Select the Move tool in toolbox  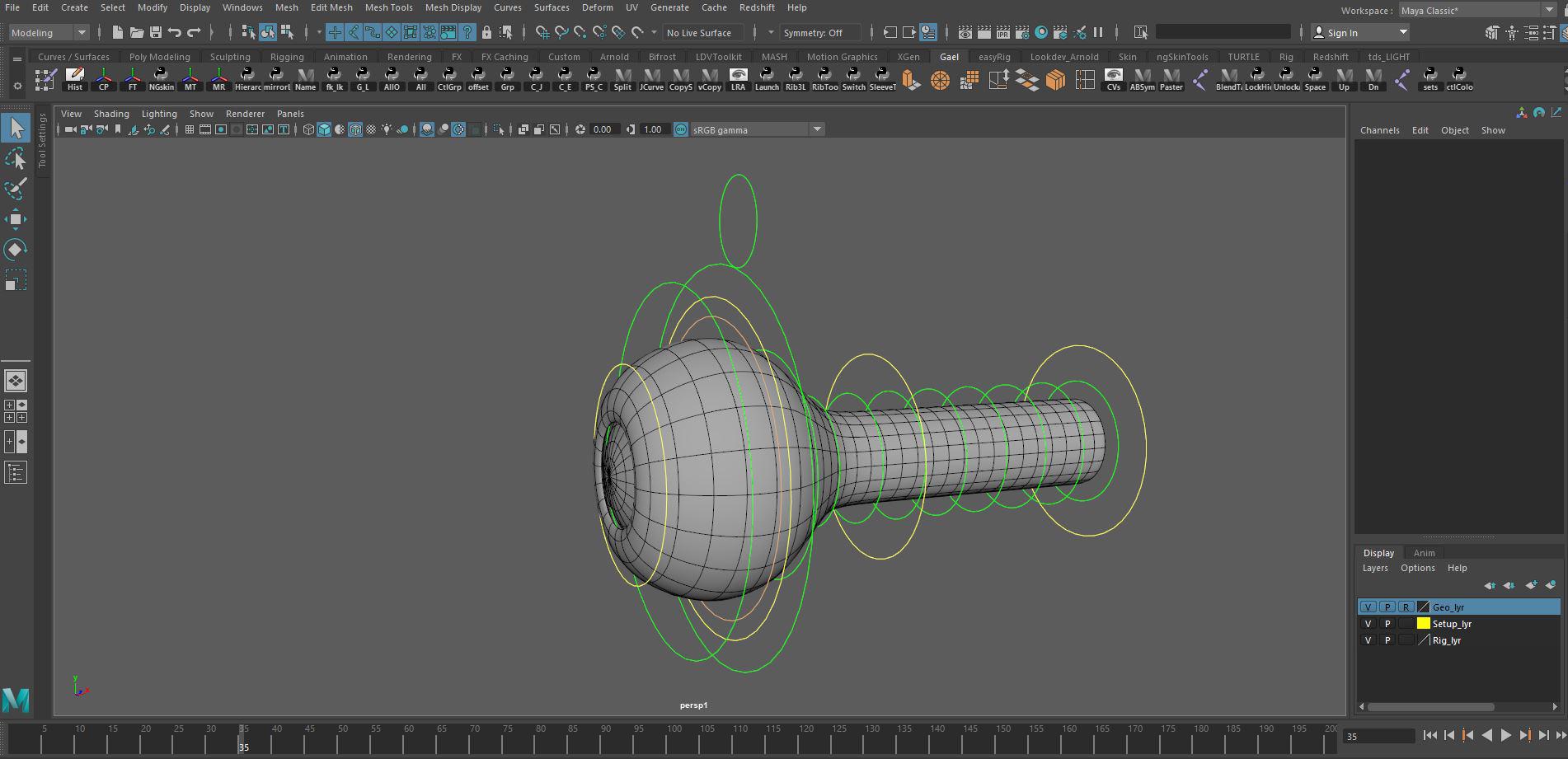coord(16,219)
